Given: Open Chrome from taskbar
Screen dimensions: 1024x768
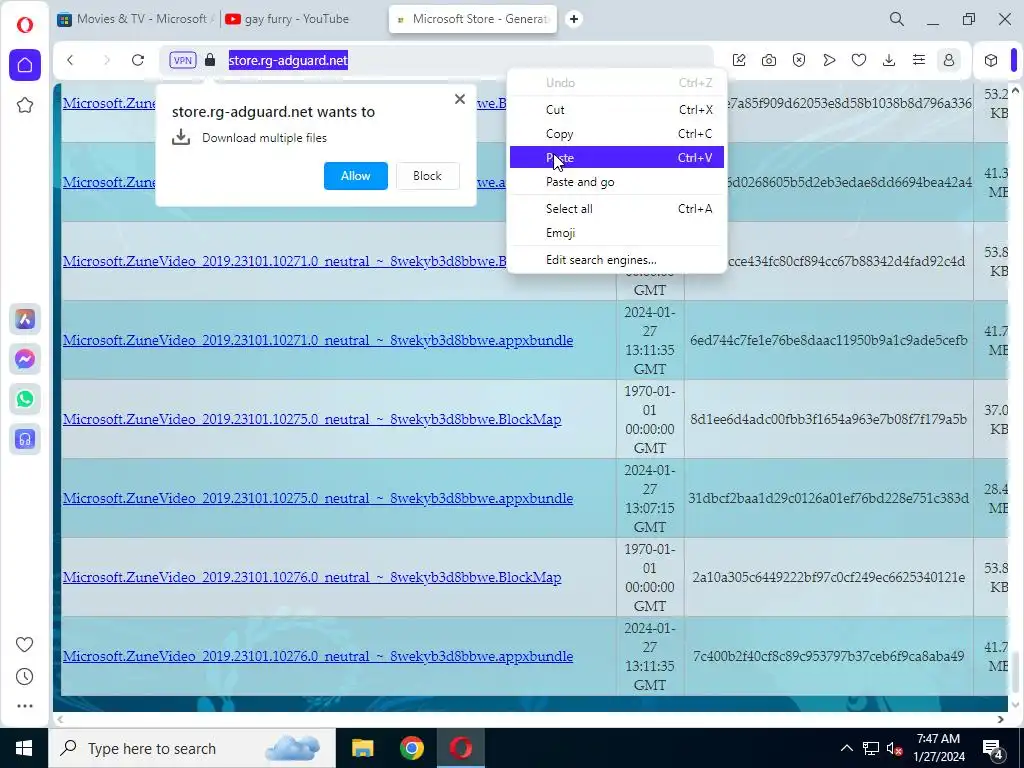Looking at the screenshot, I should [411, 748].
